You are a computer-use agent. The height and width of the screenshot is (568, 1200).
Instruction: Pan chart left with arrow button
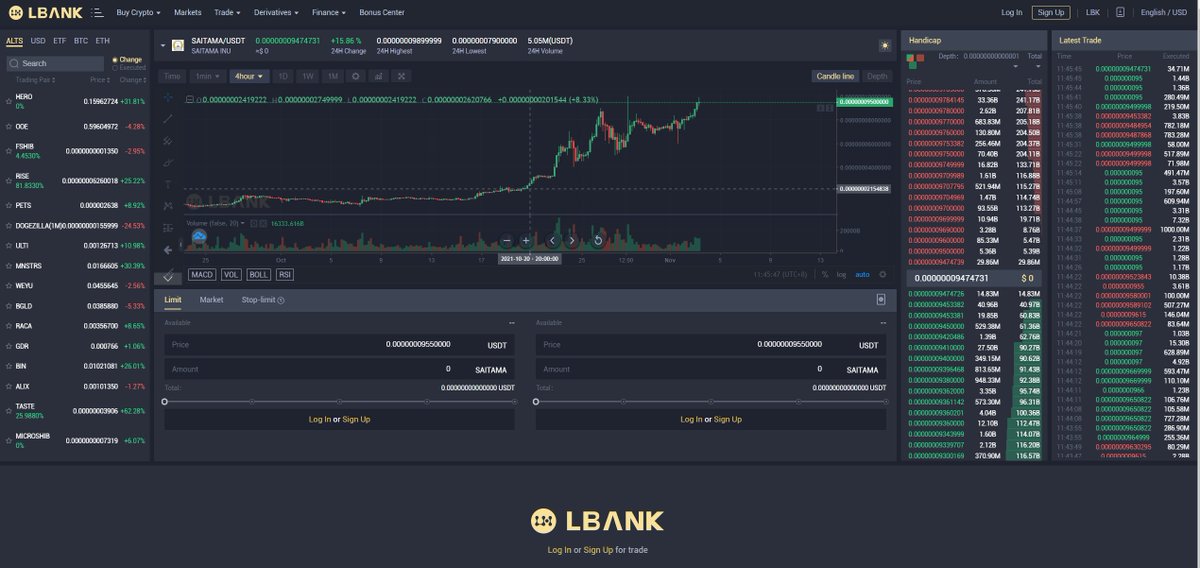click(552, 240)
